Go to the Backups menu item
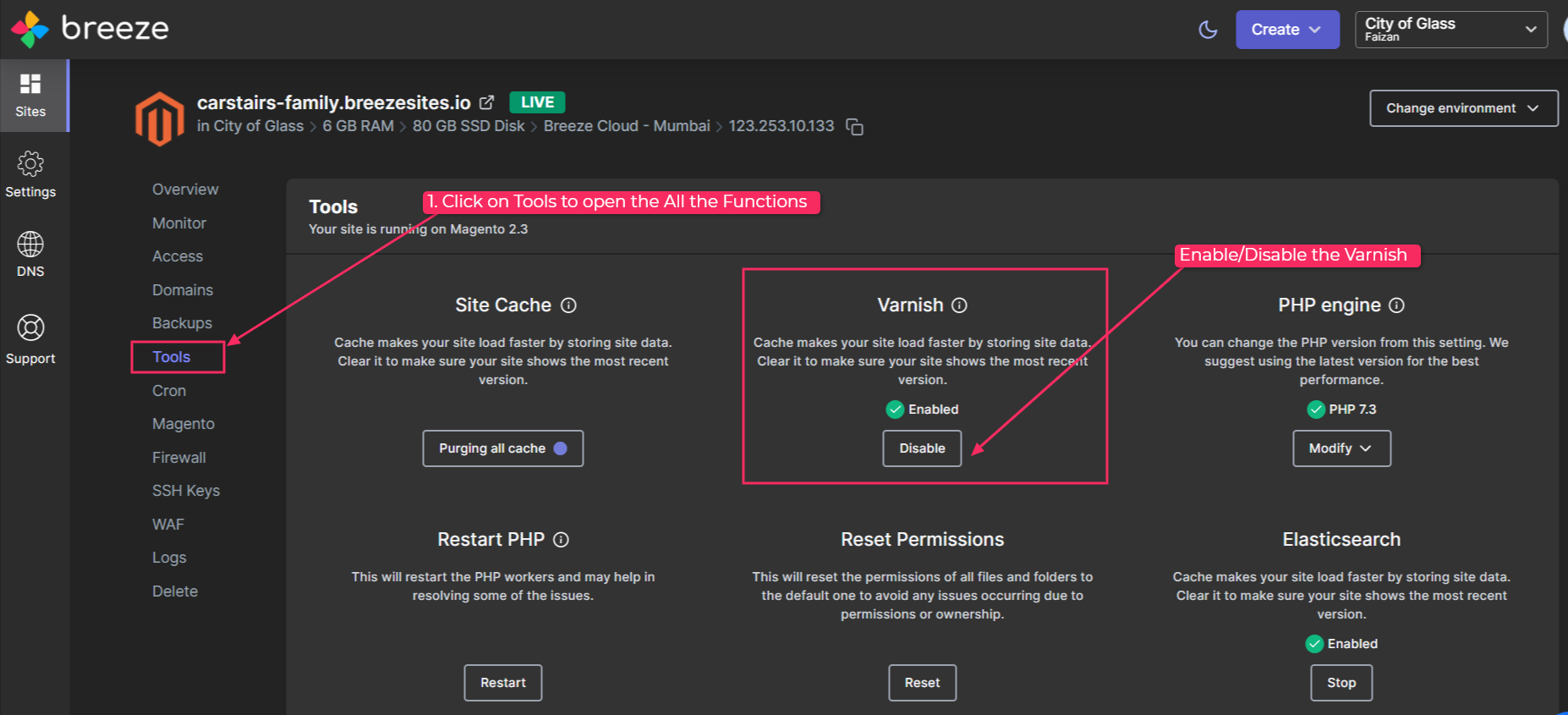The height and width of the screenshot is (715, 1568). (x=182, y=323)
